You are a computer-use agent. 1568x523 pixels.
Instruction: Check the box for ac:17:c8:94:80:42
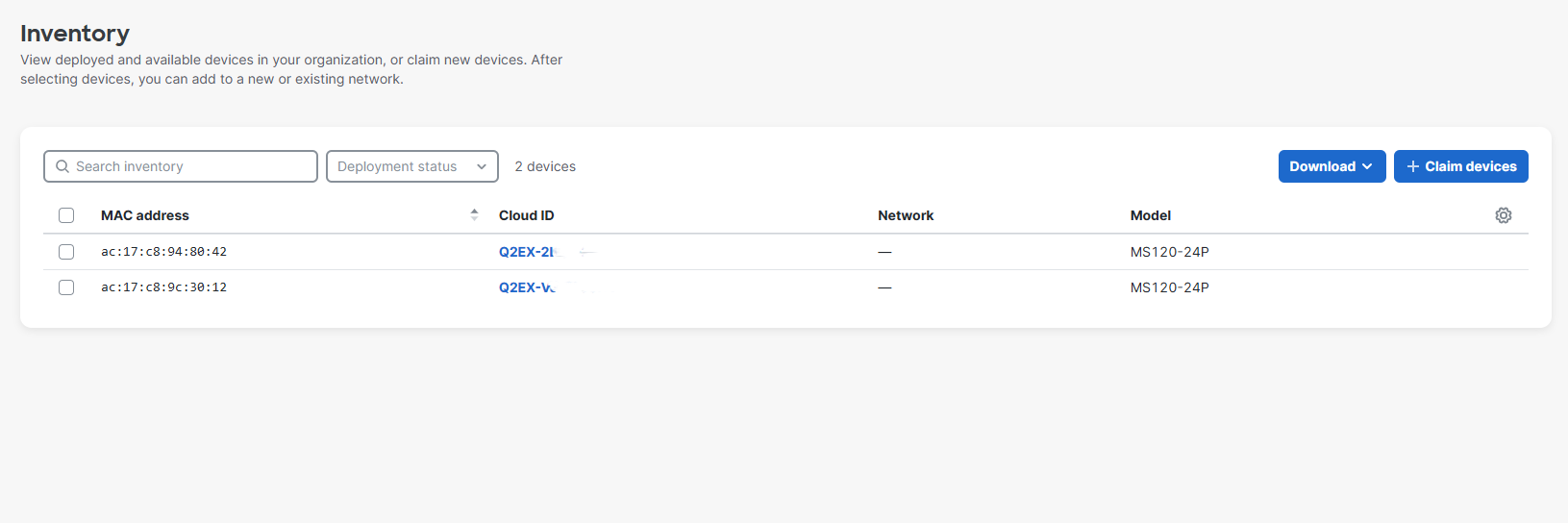point(66,252)
